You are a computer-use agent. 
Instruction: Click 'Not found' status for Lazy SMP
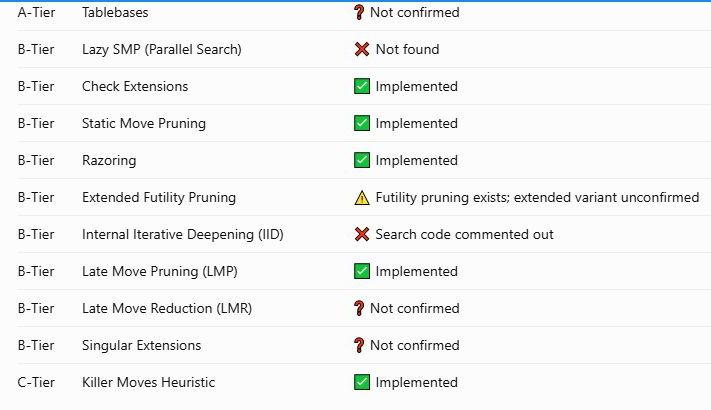(408, 49)
